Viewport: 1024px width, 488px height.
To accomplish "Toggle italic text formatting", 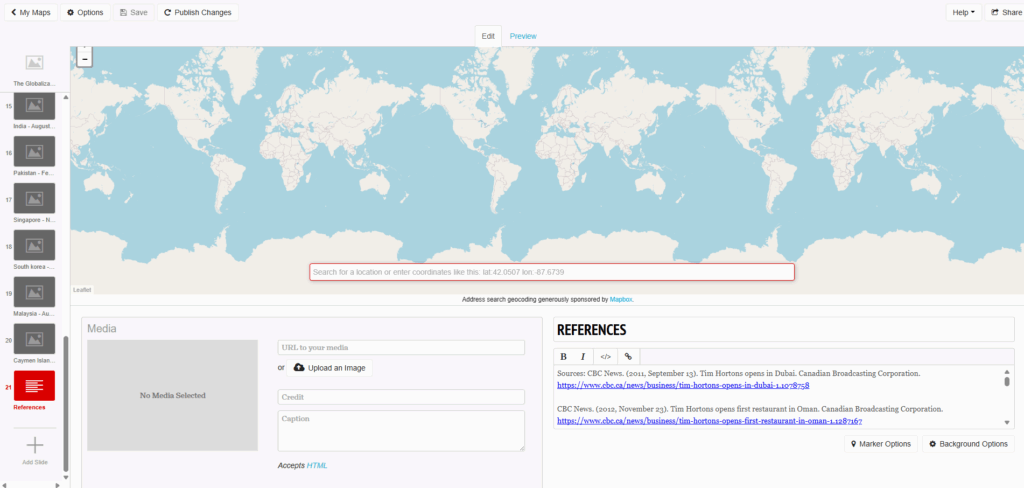I will pos(583,356).
